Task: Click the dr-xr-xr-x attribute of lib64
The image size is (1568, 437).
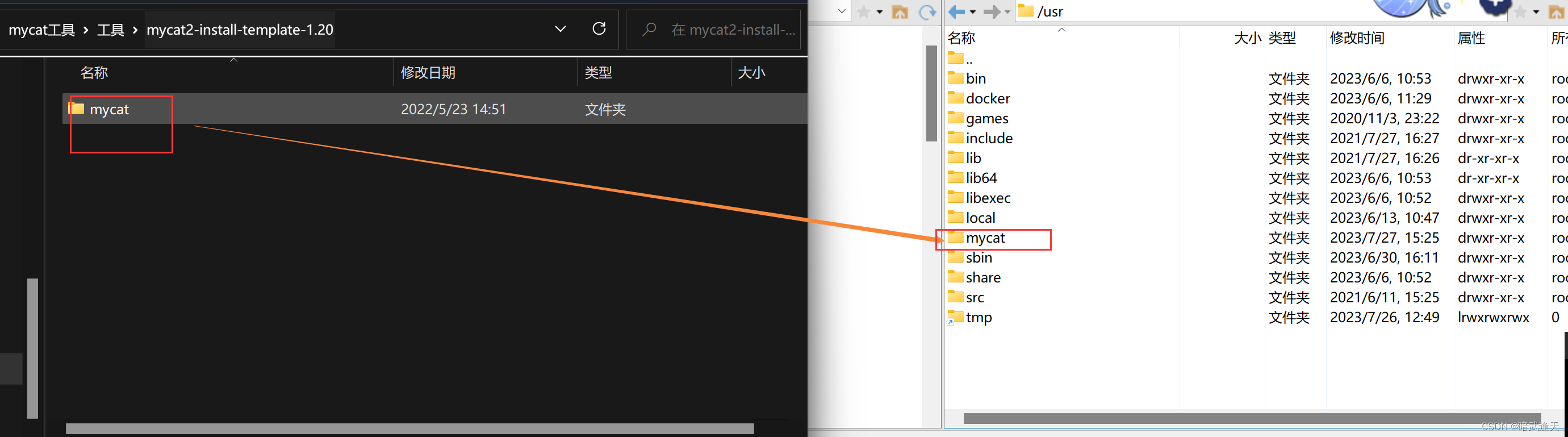Action: pos(1488,178)
